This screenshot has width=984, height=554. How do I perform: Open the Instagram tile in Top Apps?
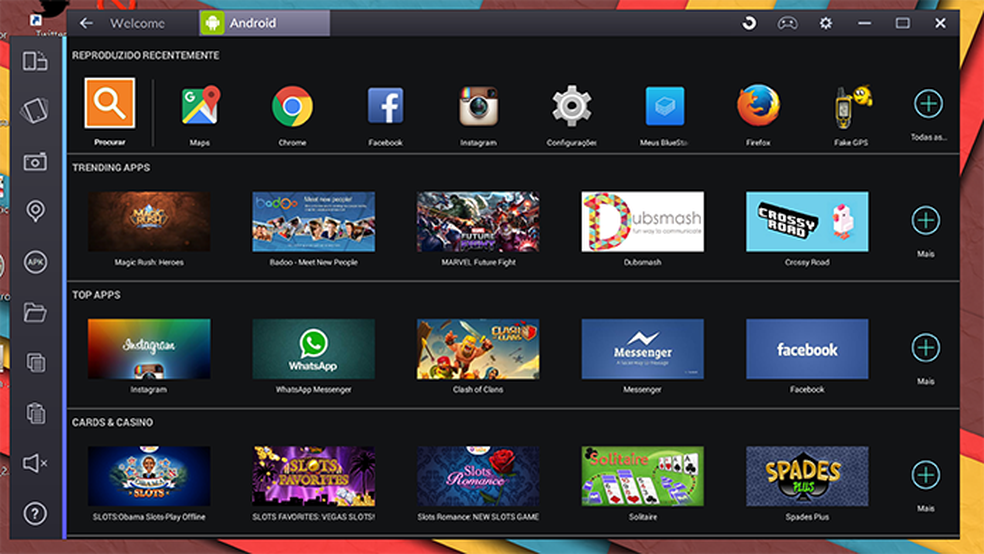149,349
